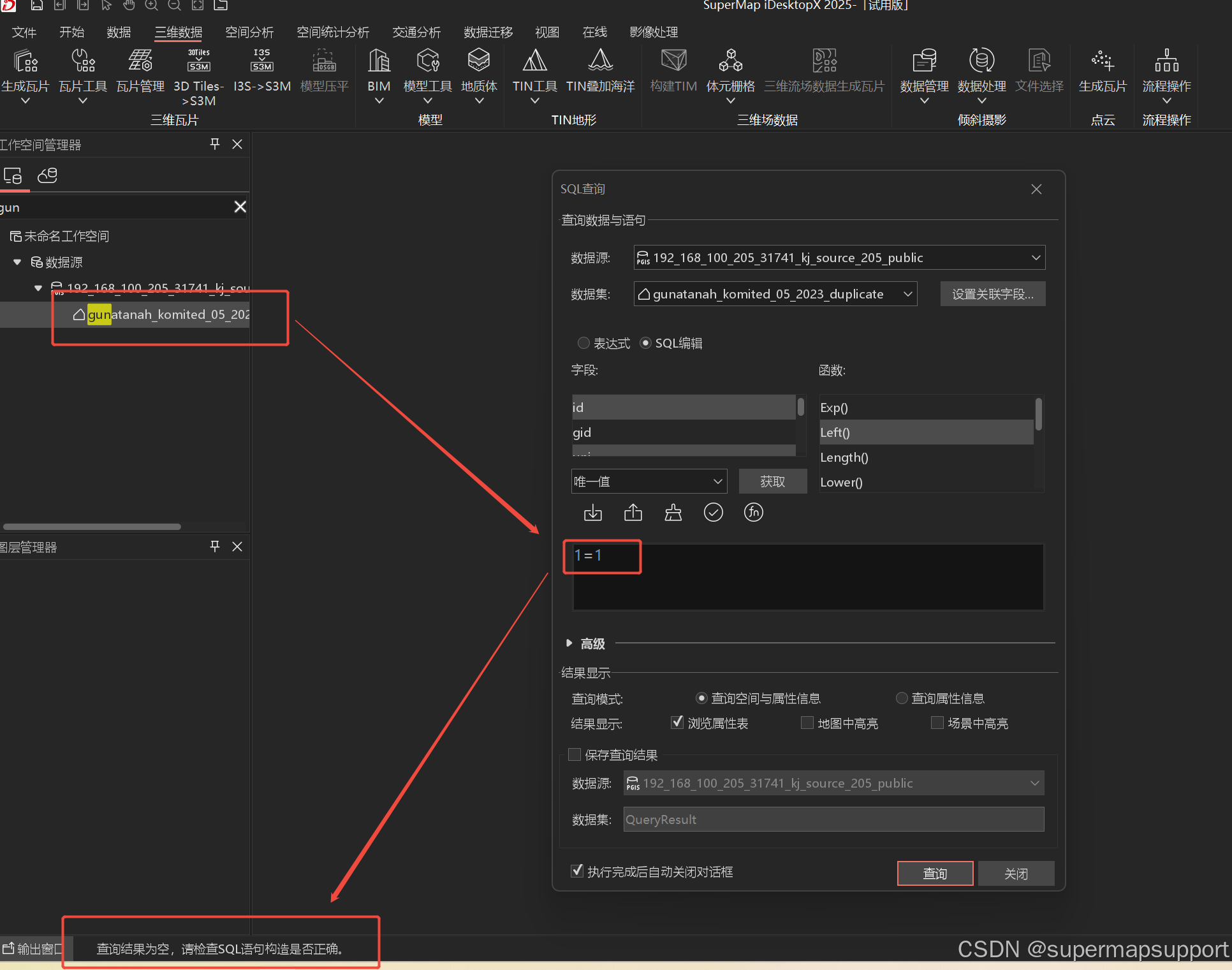Click the fn function icon

(754, 513)
